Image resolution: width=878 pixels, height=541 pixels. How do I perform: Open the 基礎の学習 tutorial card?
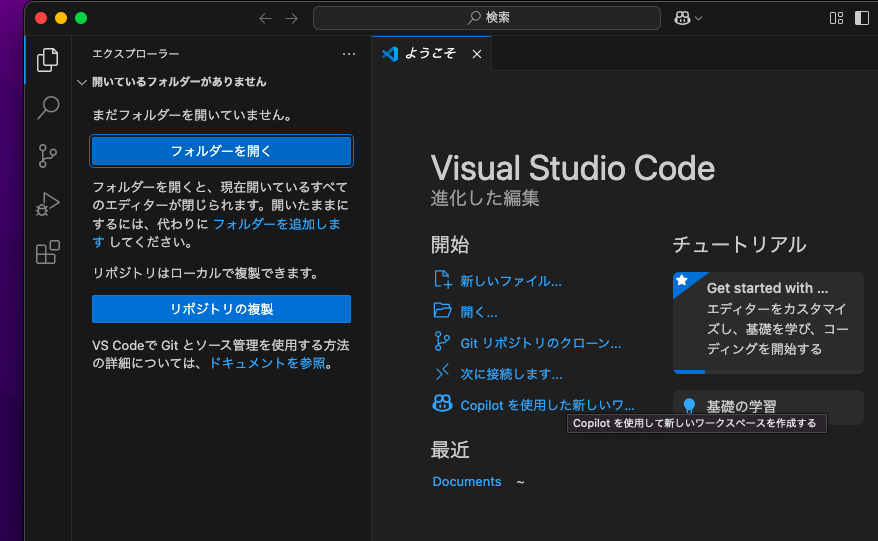[x=768, y=407]
